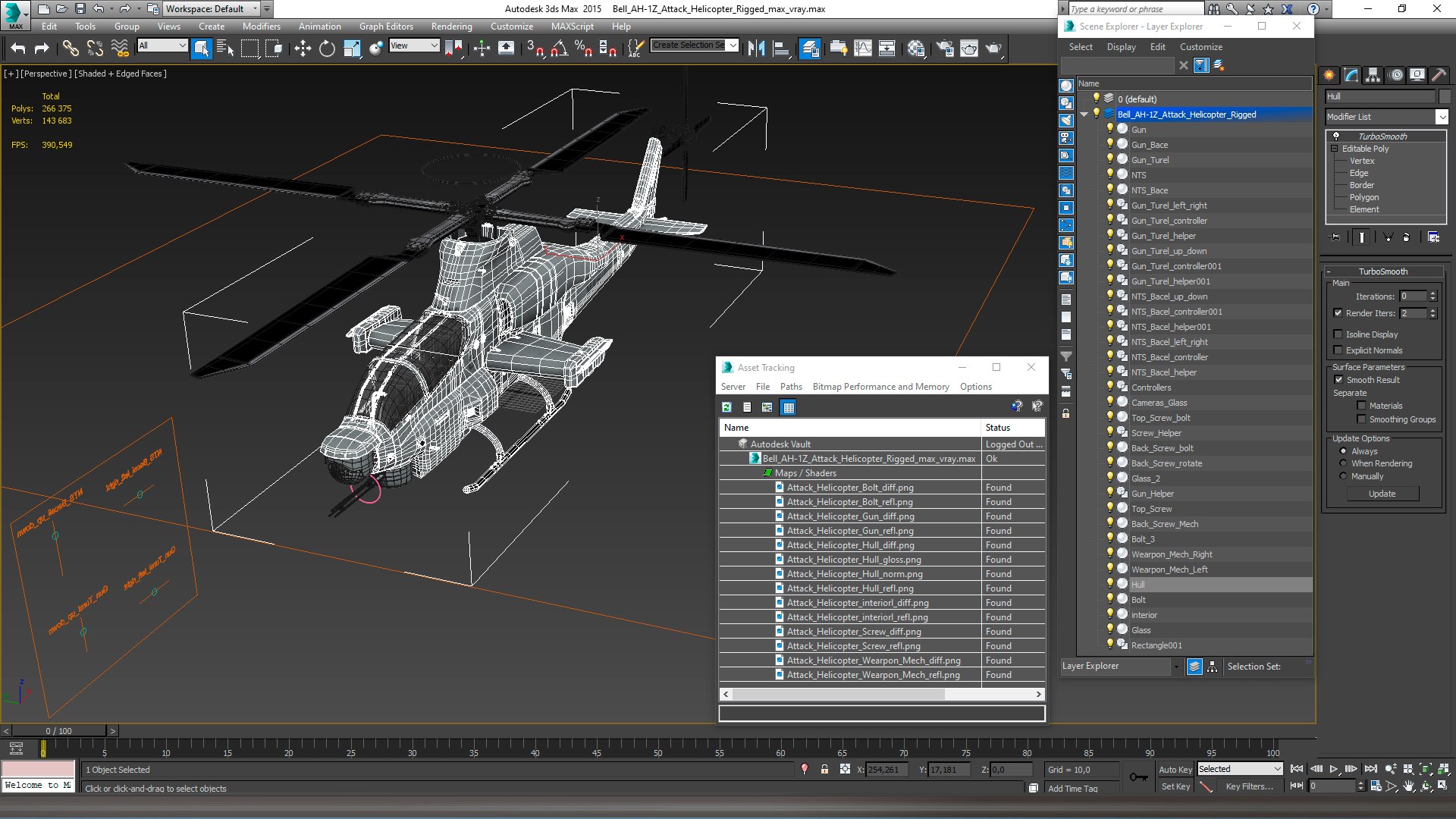Screen dimensions: 1456x819
Task: Open Select by Name dialog
Action: [x=225, y=49]
